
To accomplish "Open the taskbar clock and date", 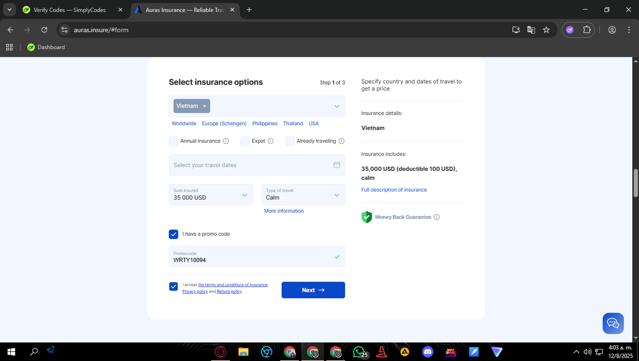I will tap(620, 352).
